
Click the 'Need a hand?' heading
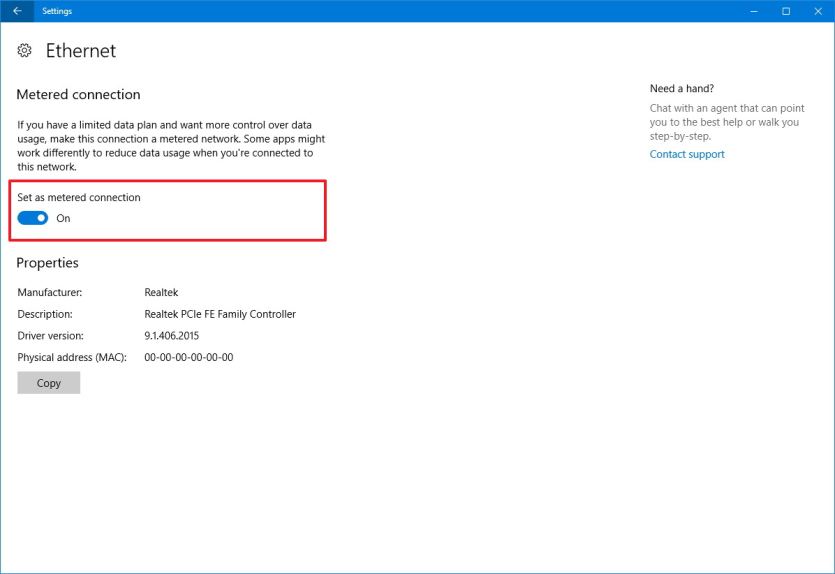pos(682,88)
